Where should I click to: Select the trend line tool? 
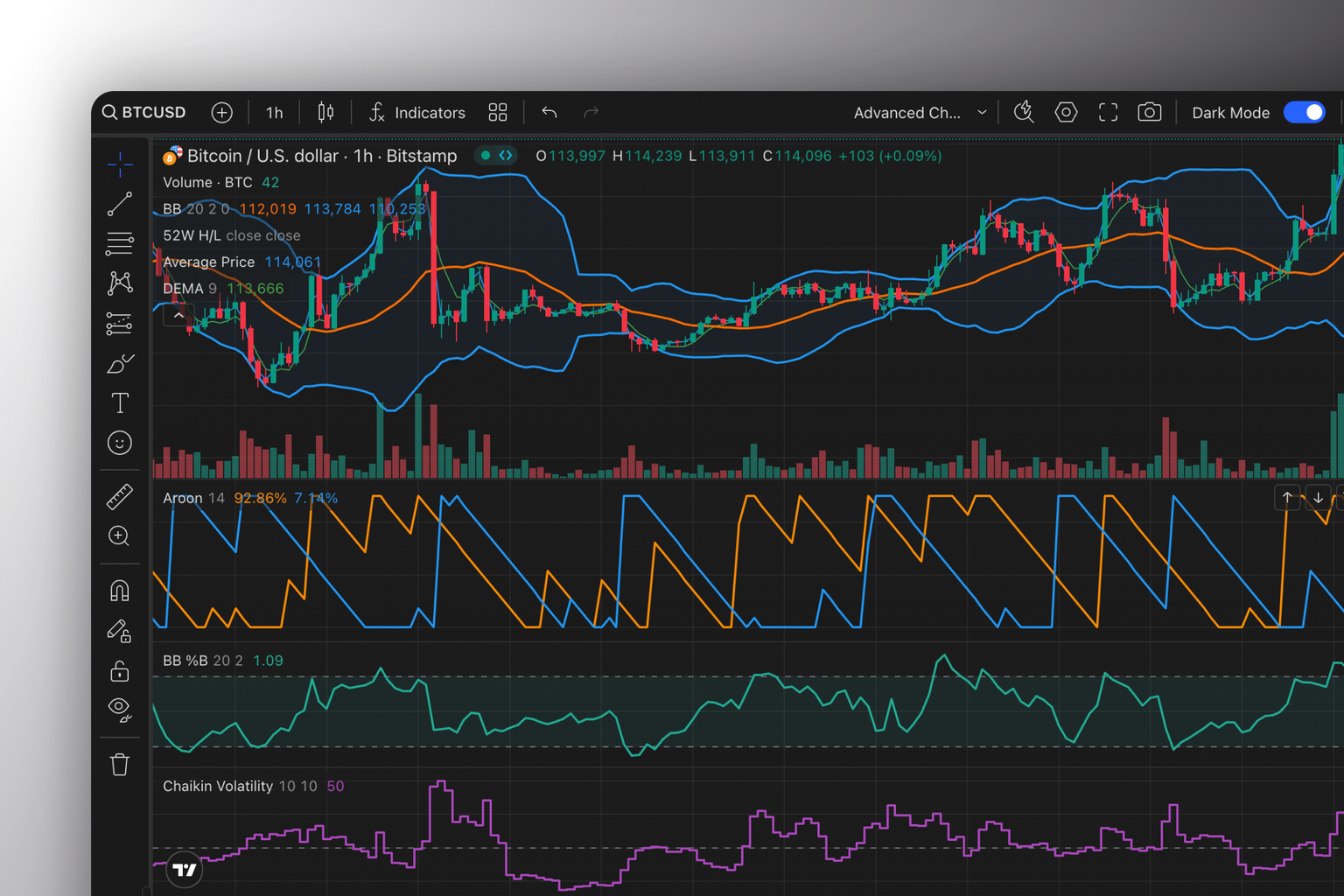[x=120, y=204]
